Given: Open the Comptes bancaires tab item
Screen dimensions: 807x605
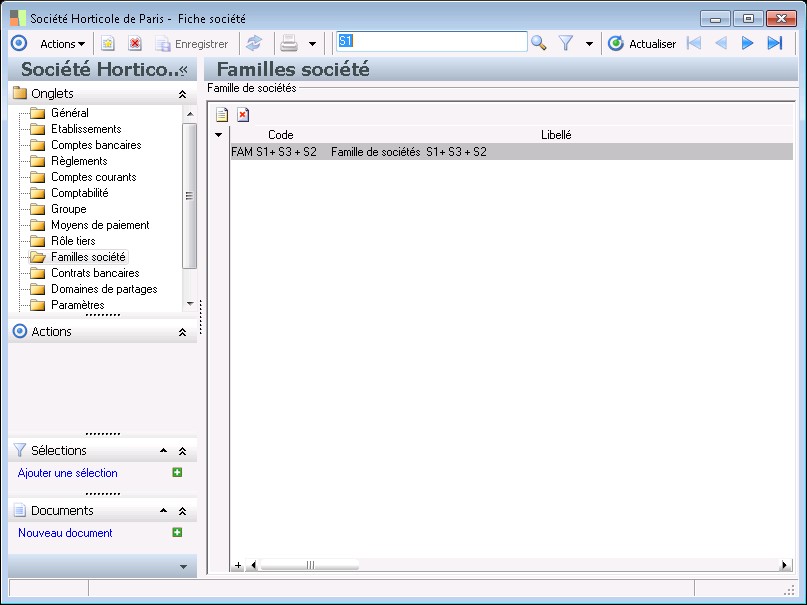Looking at the screenshot, I should (x=95, y=145).
